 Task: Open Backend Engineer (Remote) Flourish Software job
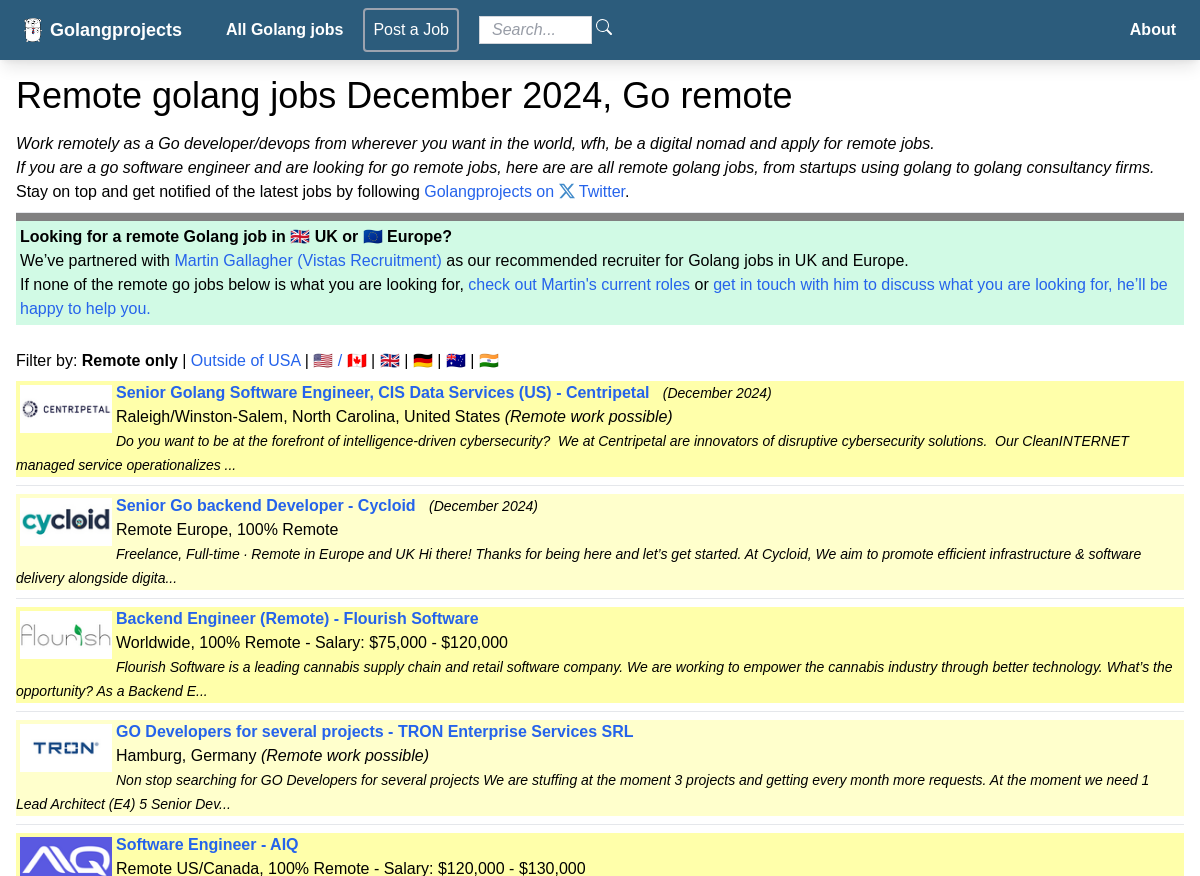coord(297,619)
